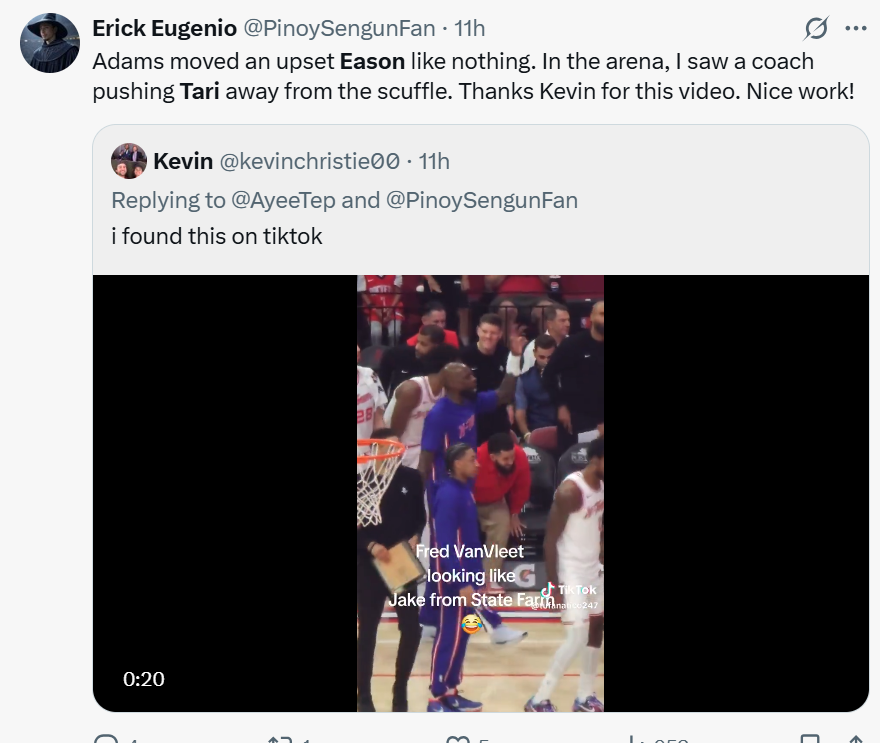Open the Erick Eugenio display name link
This screenshot has height=743, width=880.
[164, 28]
